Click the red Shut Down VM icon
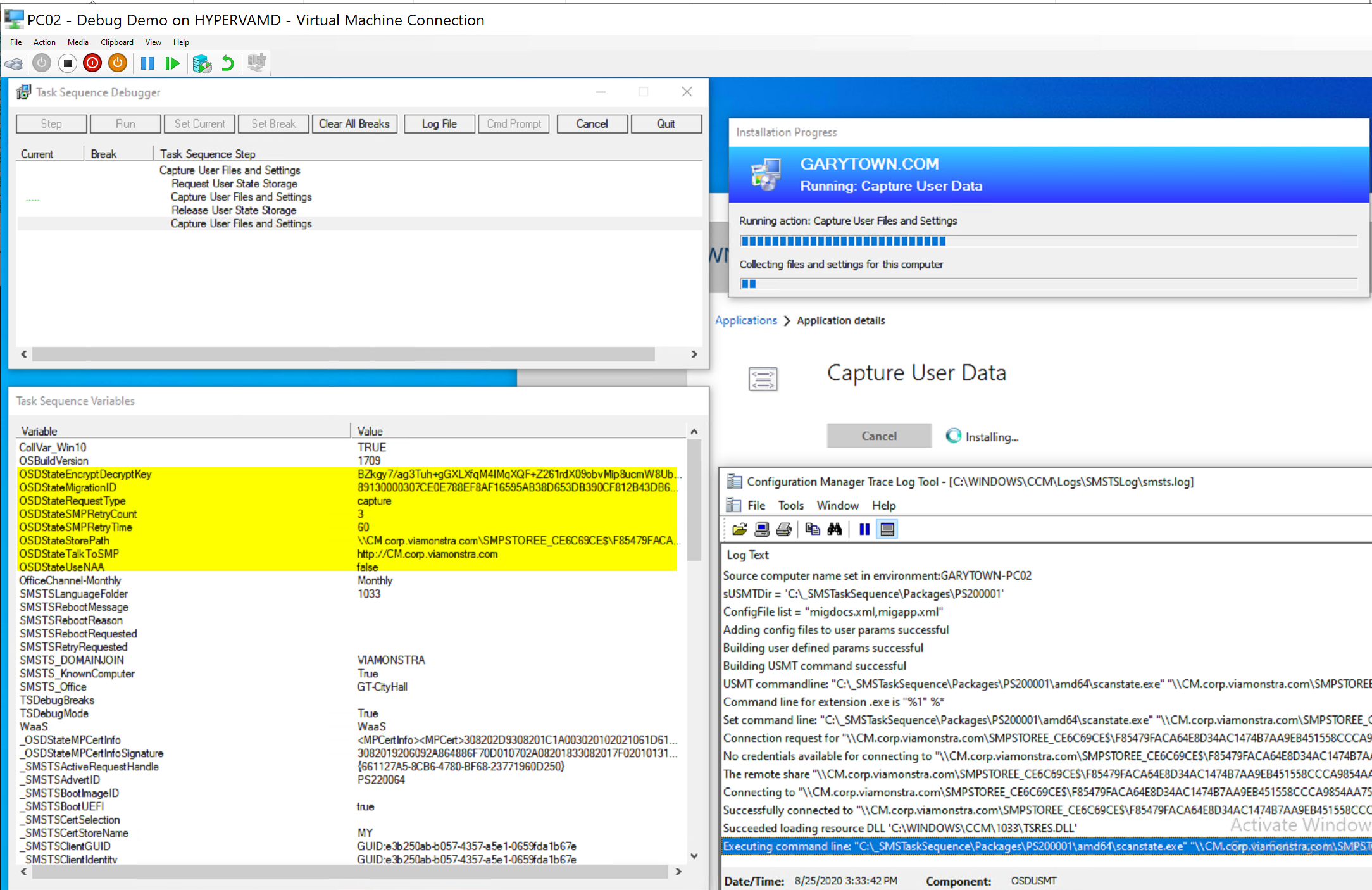1372x890 pixels. tap(92, 63)
